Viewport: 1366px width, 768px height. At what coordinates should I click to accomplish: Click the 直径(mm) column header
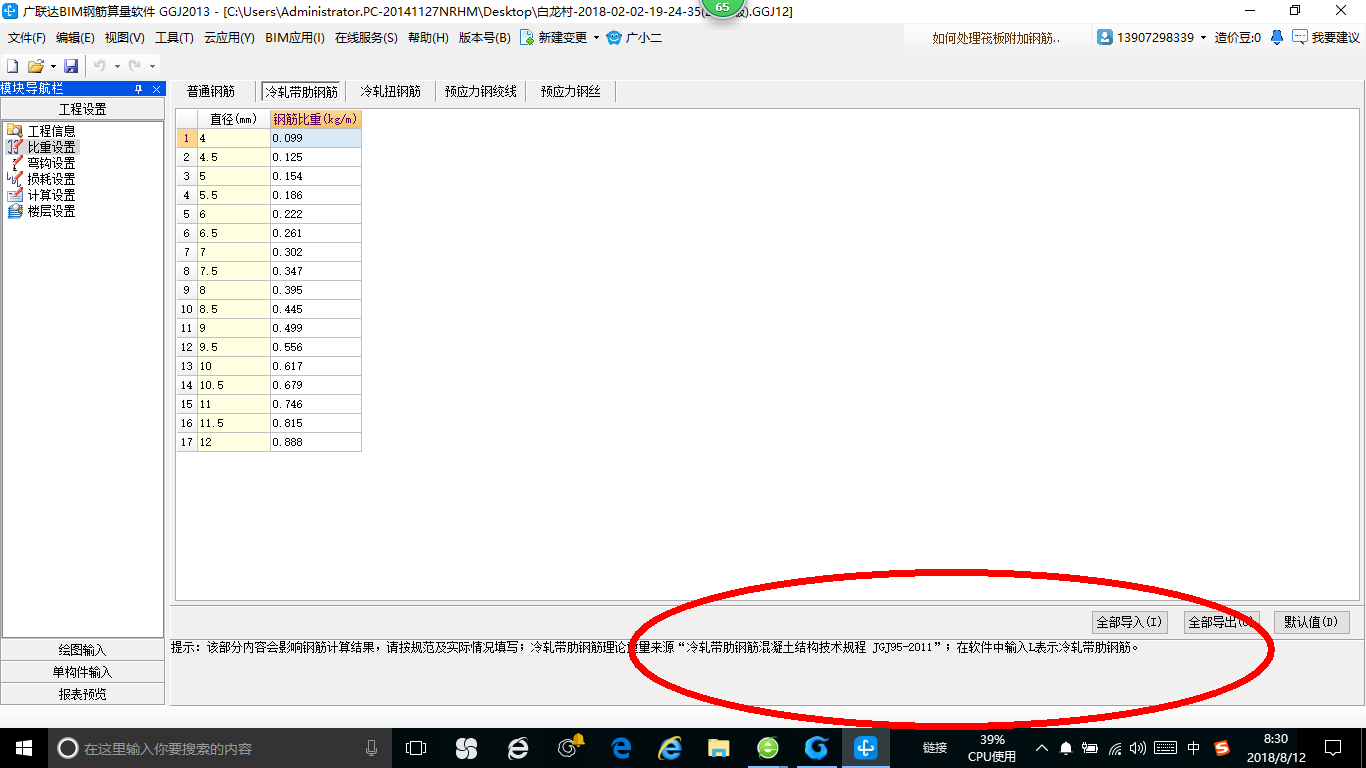coord(234,119)
